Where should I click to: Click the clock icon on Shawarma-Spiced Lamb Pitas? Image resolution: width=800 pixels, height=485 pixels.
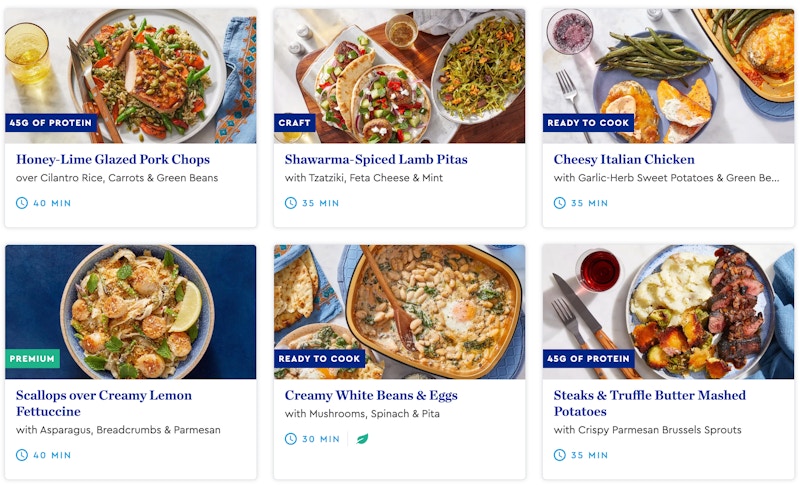290,203
